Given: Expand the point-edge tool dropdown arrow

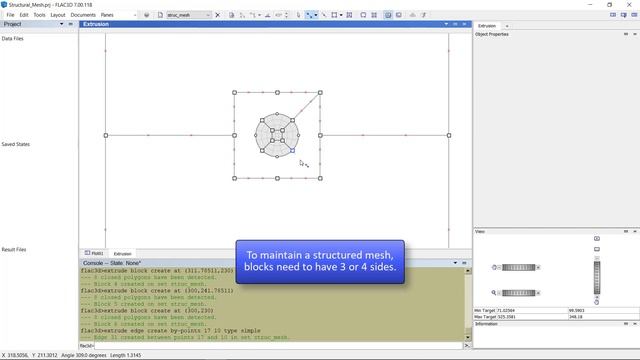Looking at the screenshot, I should point(316,15).
